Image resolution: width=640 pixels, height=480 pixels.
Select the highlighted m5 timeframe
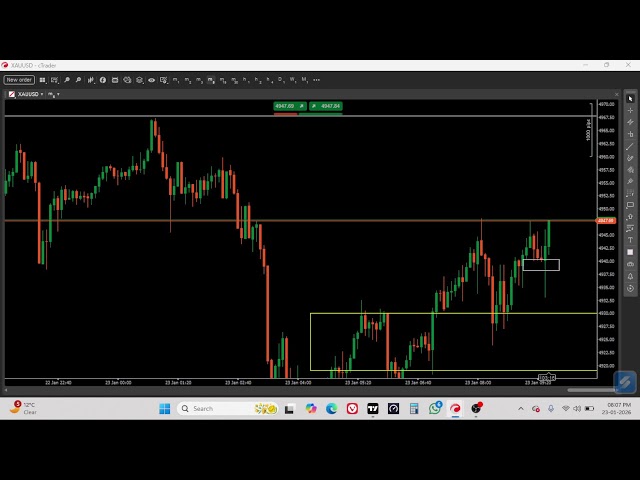(211, 80)
